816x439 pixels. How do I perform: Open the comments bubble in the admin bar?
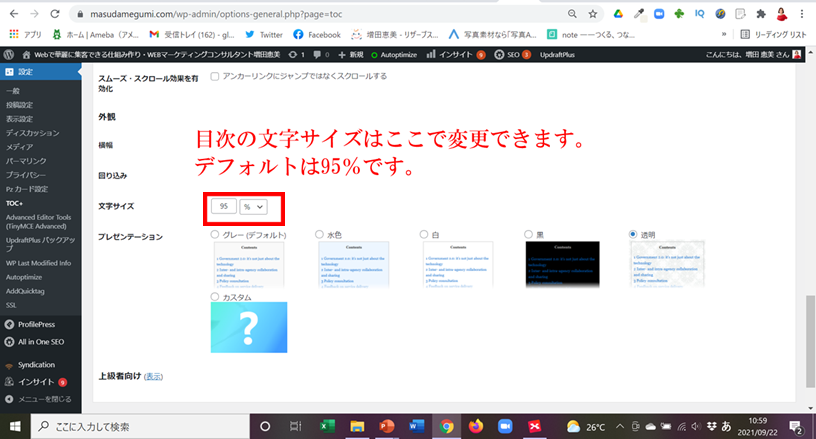321,55
